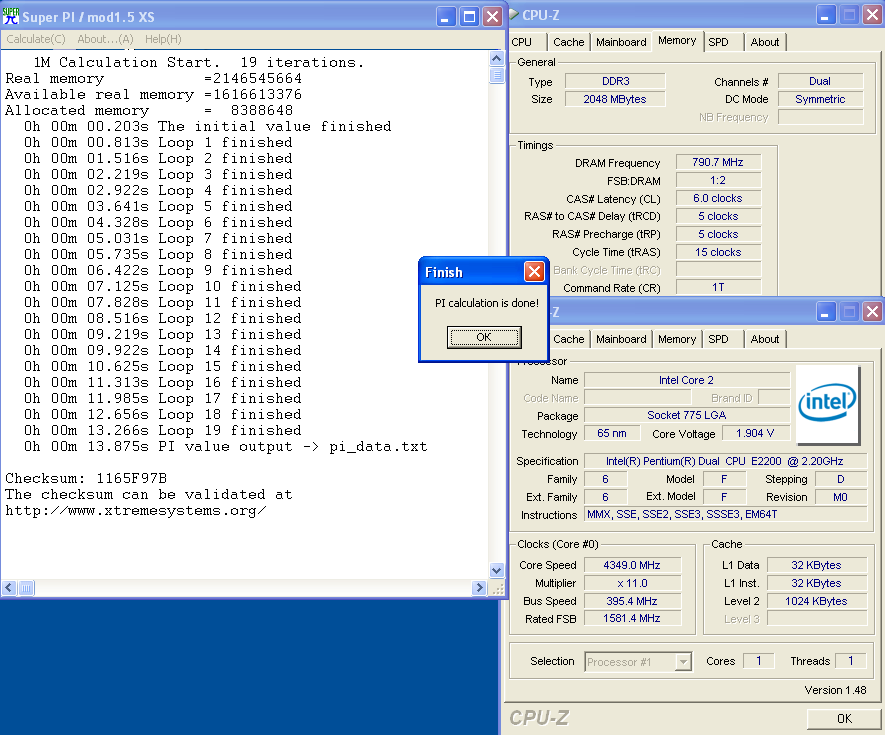This screenshot has width=886, height=735.
Task: Click Super PI horizontal scrollbar right arrow
Action: click(x=479, y=588)
